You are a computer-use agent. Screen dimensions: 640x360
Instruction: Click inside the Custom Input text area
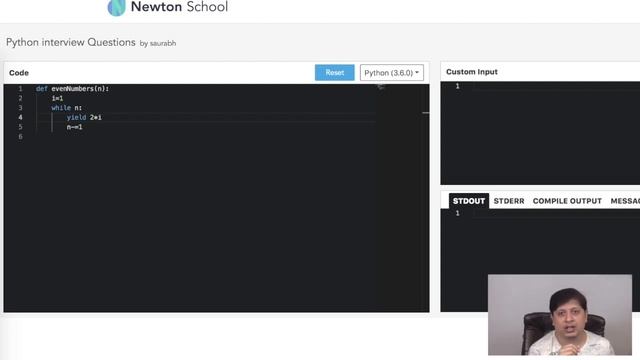tap(540, 133)
